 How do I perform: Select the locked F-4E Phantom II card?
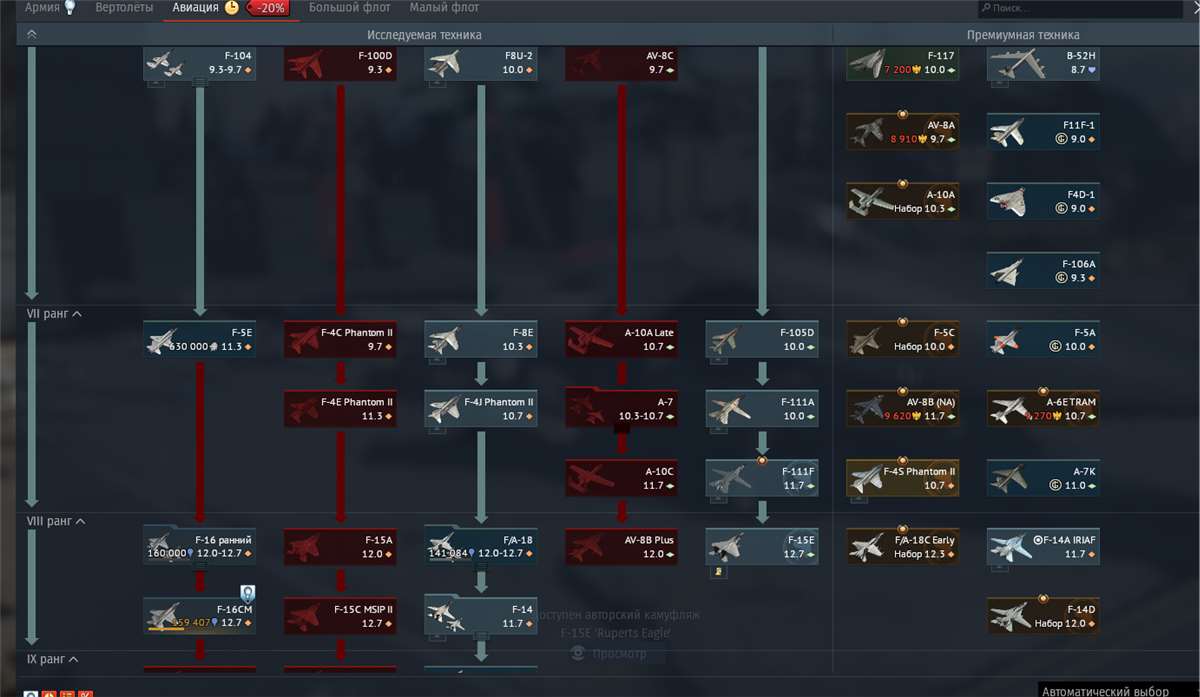tap(340, 408)
